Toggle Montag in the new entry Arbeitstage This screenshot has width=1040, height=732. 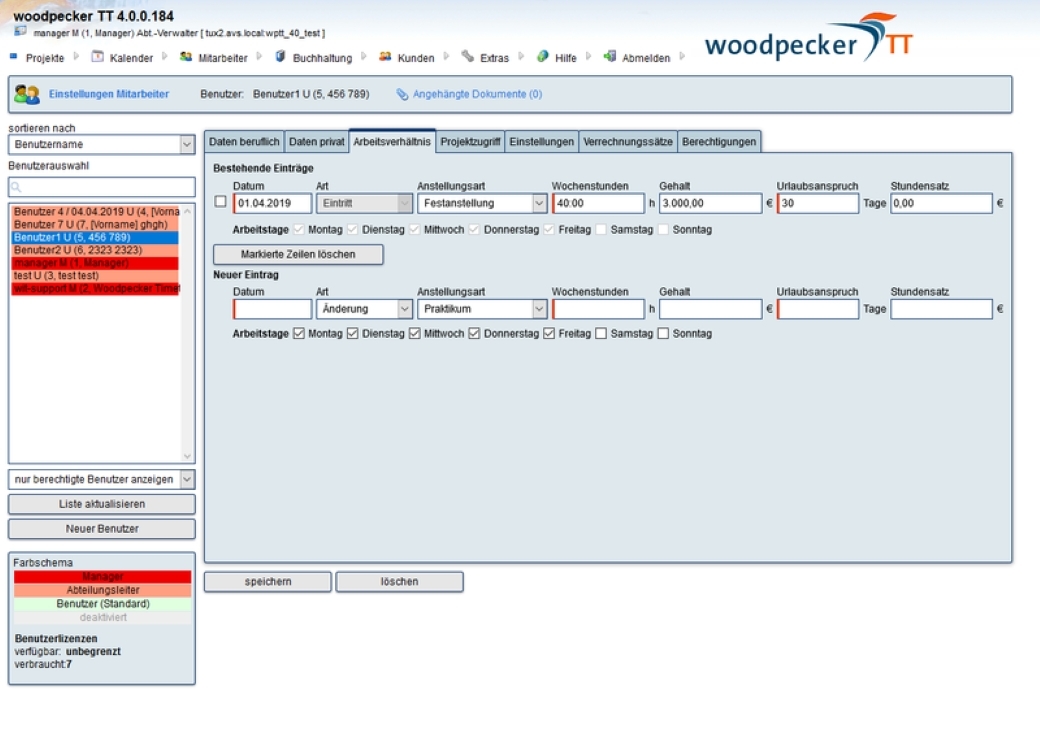[x=299, y=334]
